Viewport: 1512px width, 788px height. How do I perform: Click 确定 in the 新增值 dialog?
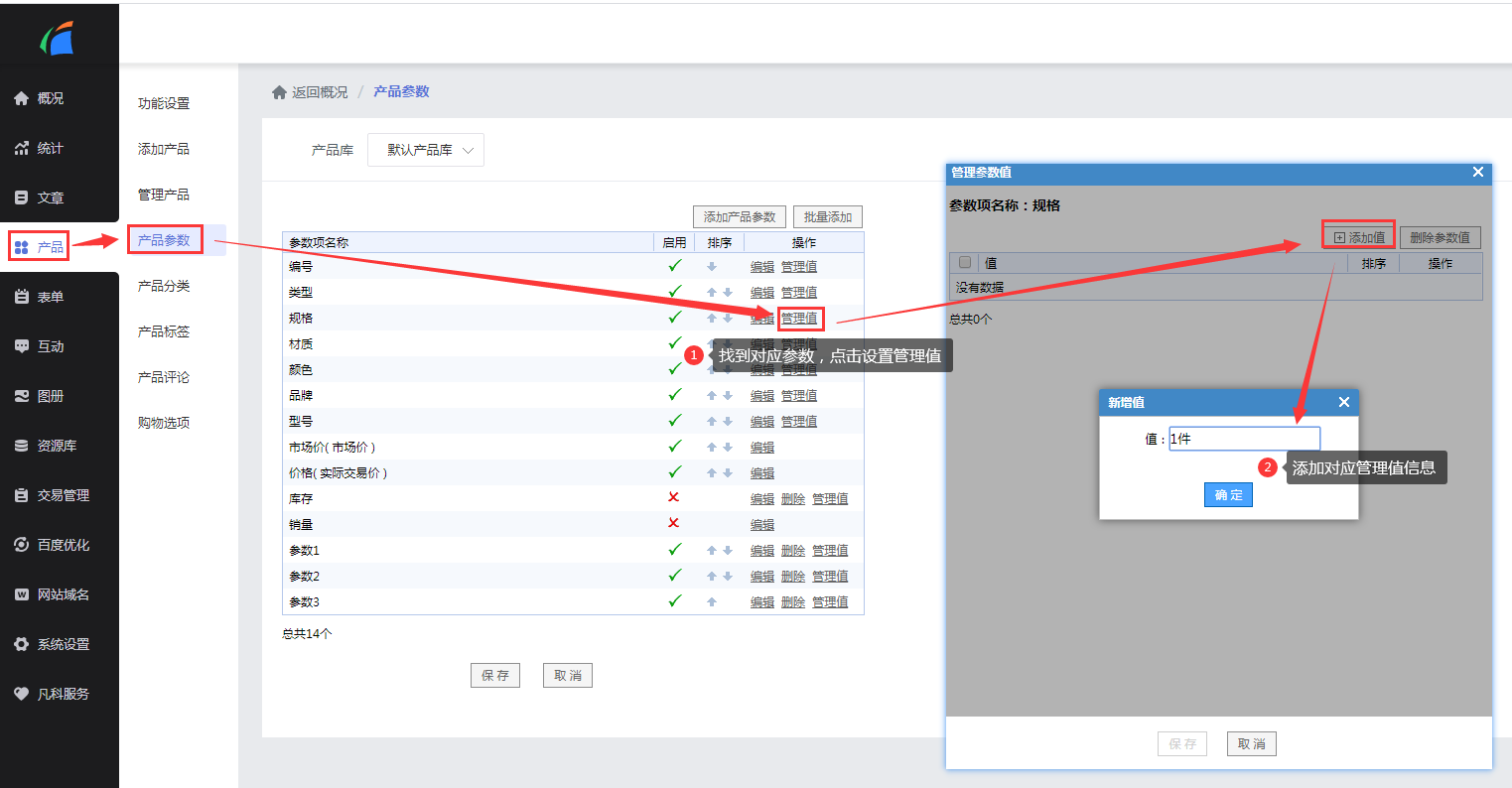[x=1228, y=494]
